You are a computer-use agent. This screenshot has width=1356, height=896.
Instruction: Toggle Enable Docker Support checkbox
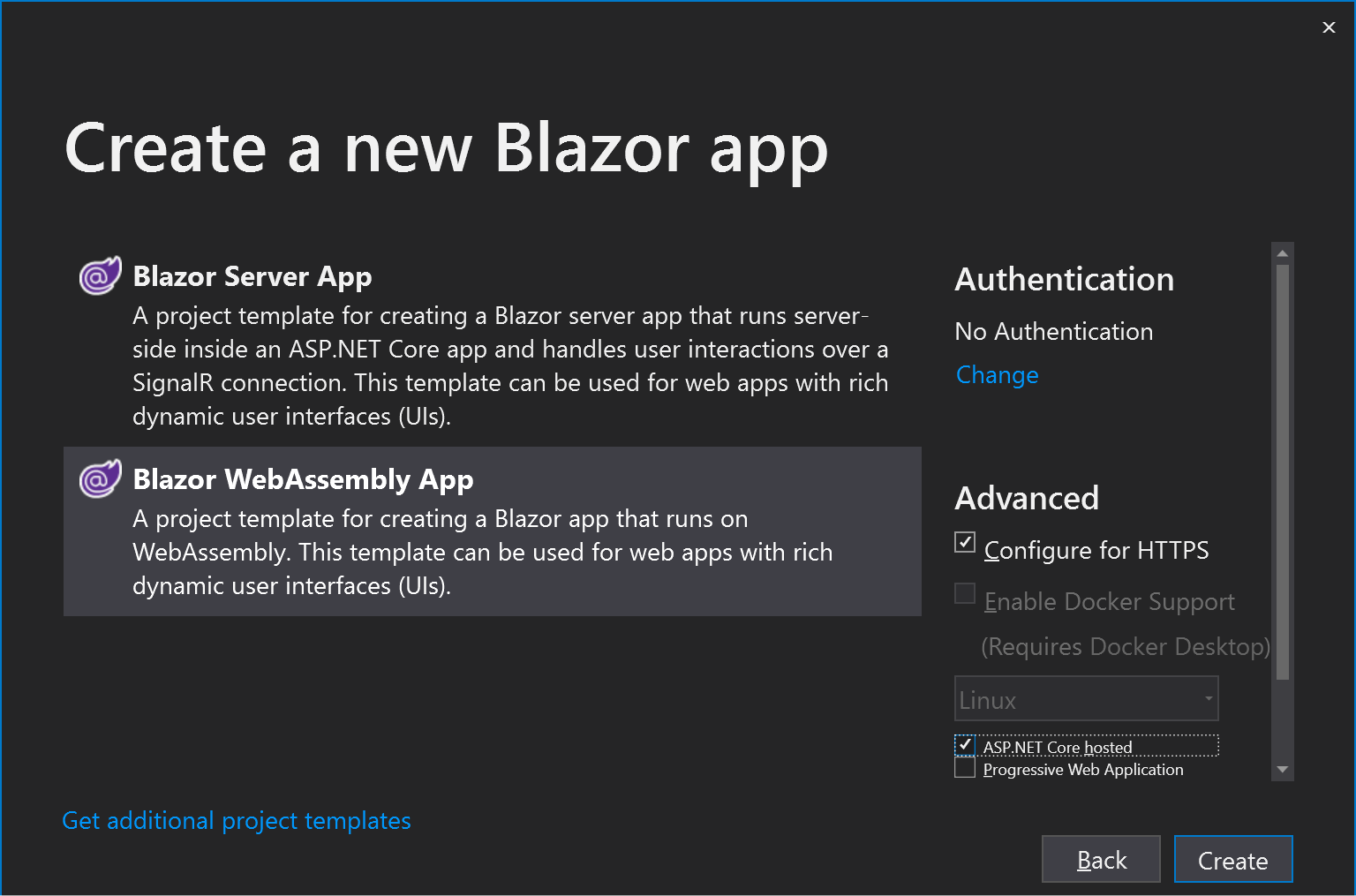click(x=965, y=593)
